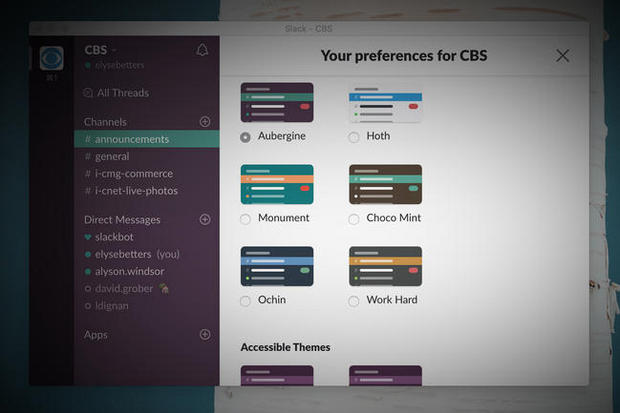Click the Choco Mint preview thumbnail
The width and height of the screenshot is (620, 413).
[386, 184]
